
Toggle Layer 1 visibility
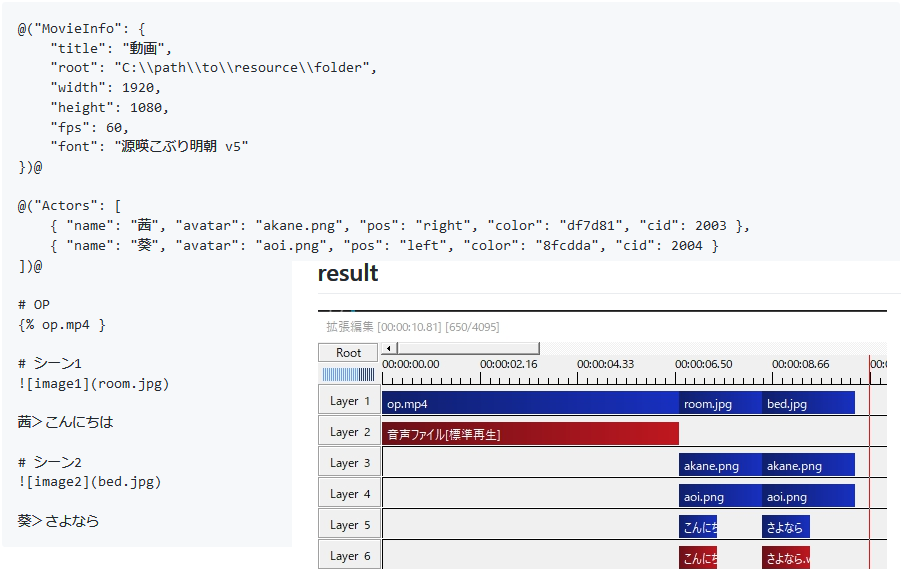pos(349,401)
